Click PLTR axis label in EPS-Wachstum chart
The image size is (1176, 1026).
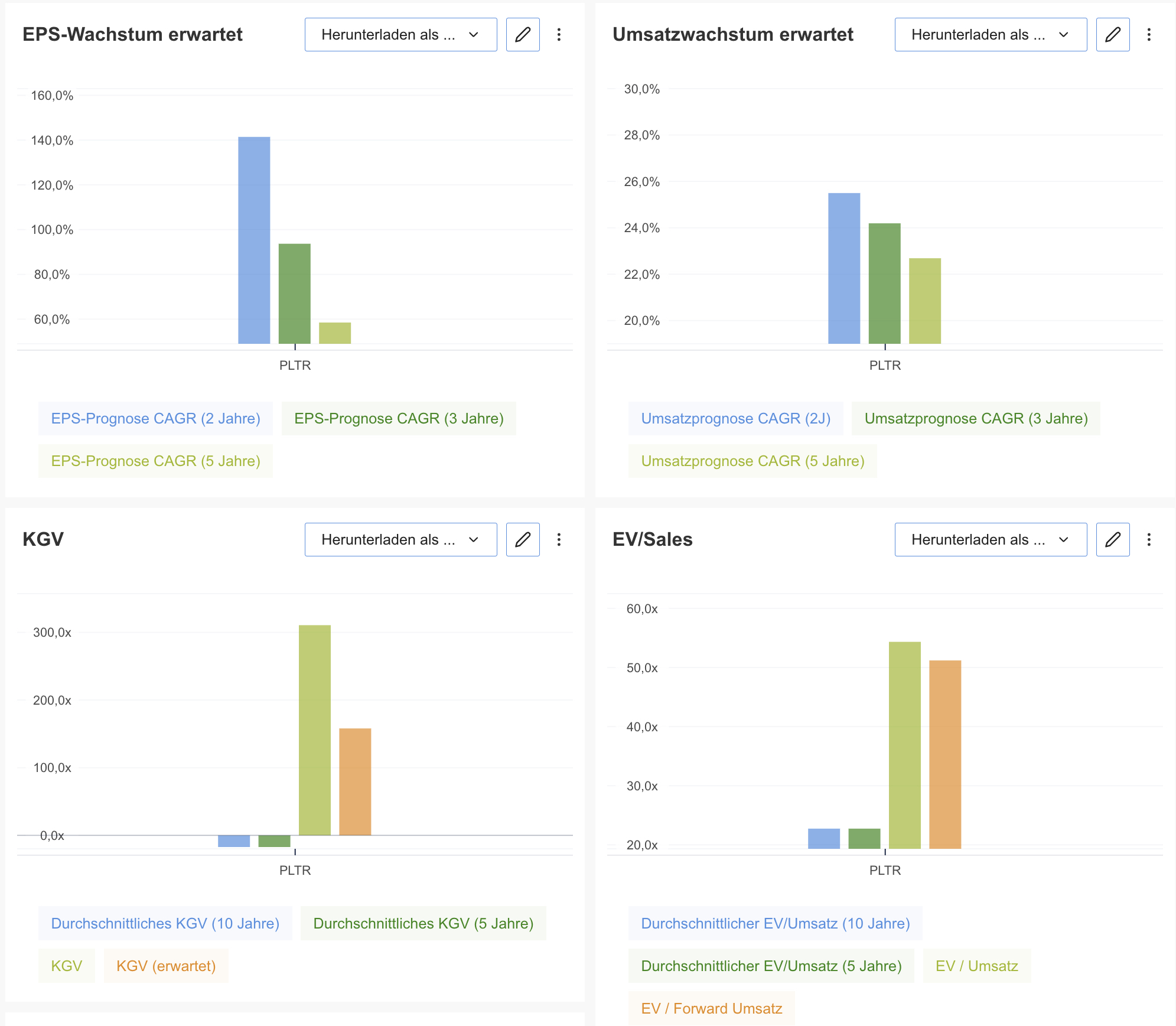295,366
